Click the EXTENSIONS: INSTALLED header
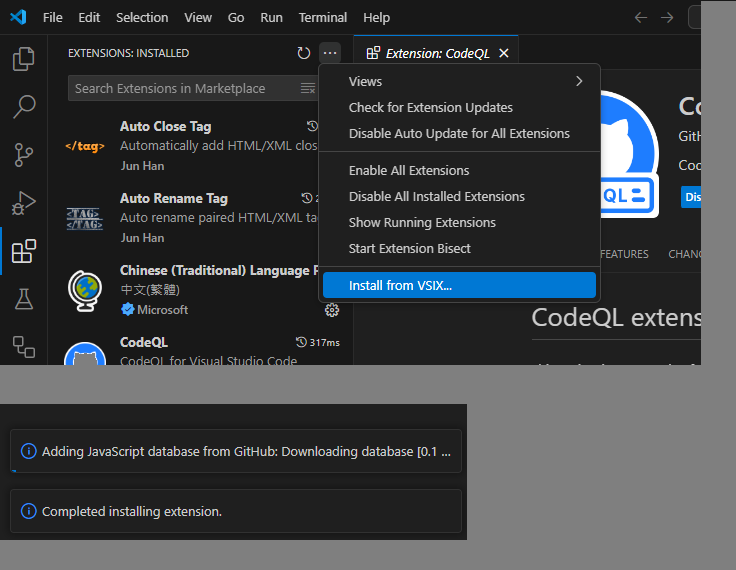Screen dimensions: 736x570 point(129,53)
